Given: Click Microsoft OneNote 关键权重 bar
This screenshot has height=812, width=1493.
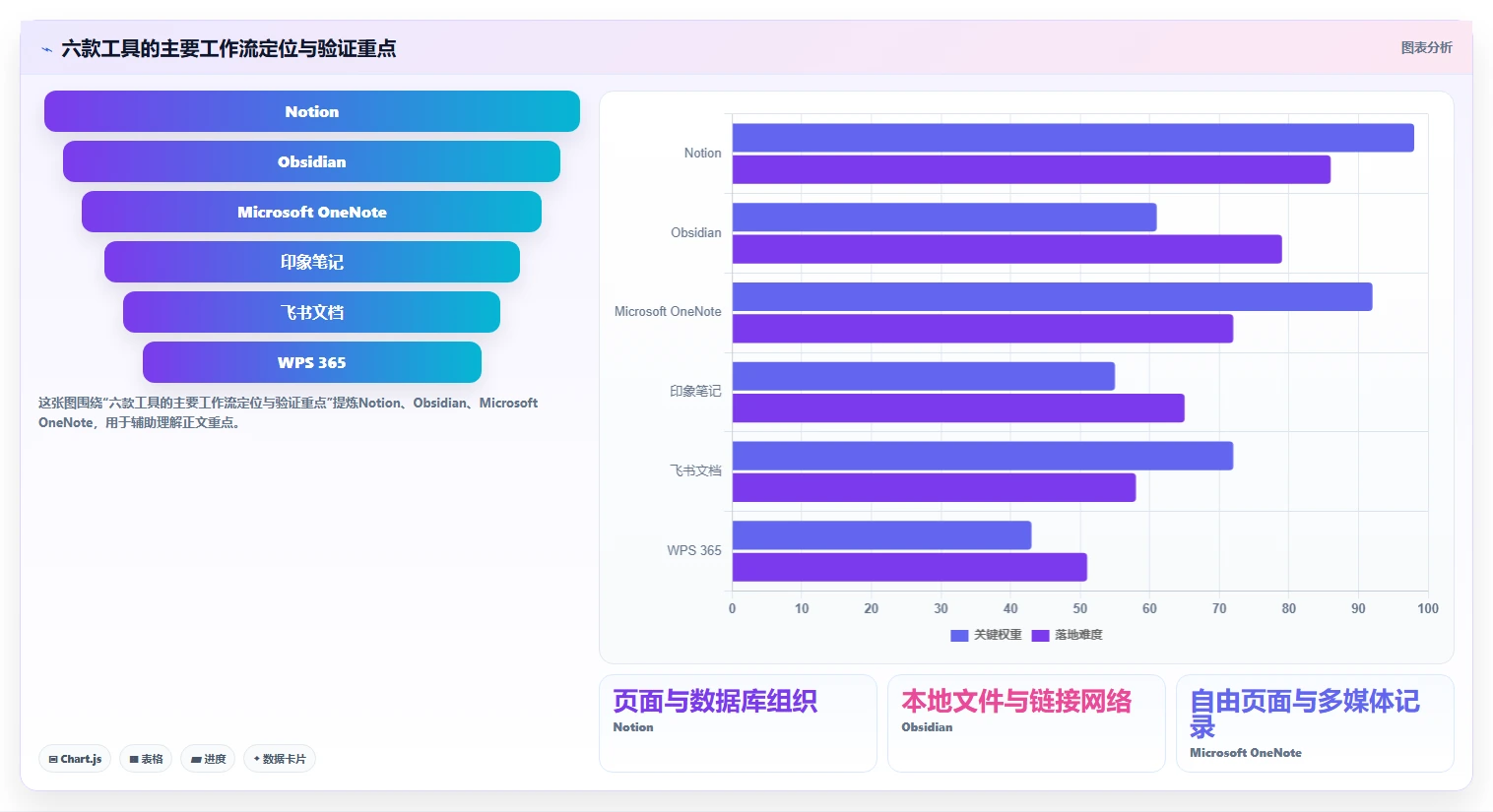Looking at the screenshot, I should click(x=1052, y=297).
